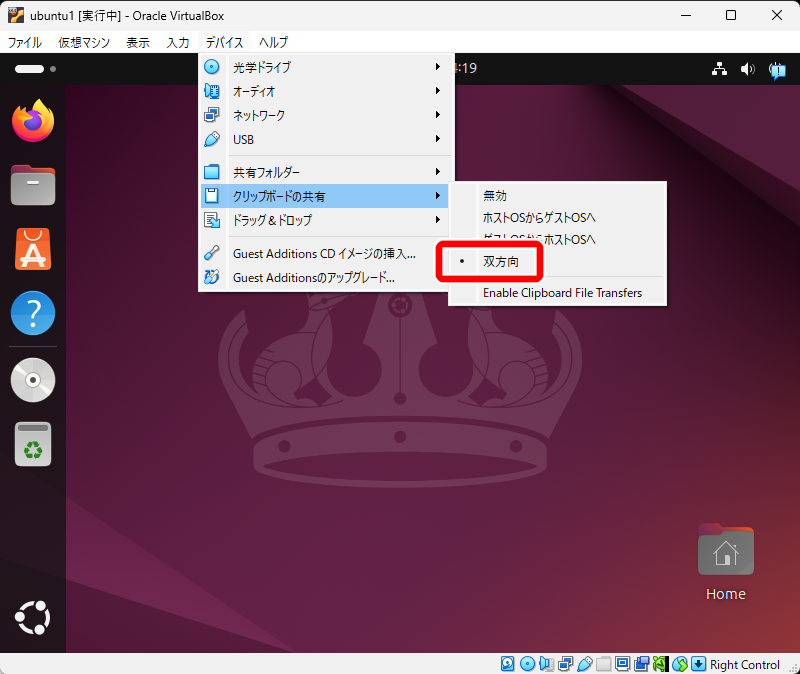The height and width of the screenshot is (674, 800).
Task: Click the power menu icon in top bar
Action: click(777, 70)
